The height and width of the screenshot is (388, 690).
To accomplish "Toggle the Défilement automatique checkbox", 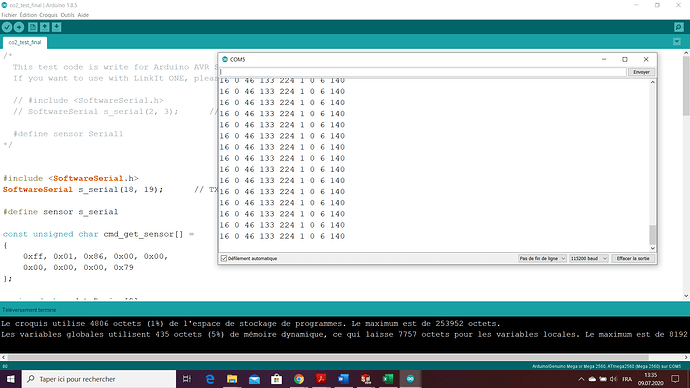I will point(224,259).
